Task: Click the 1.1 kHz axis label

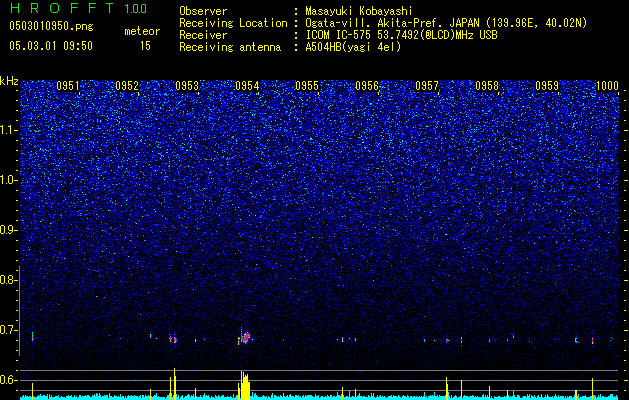Action: pyautogui.click(x=8, y=130)
